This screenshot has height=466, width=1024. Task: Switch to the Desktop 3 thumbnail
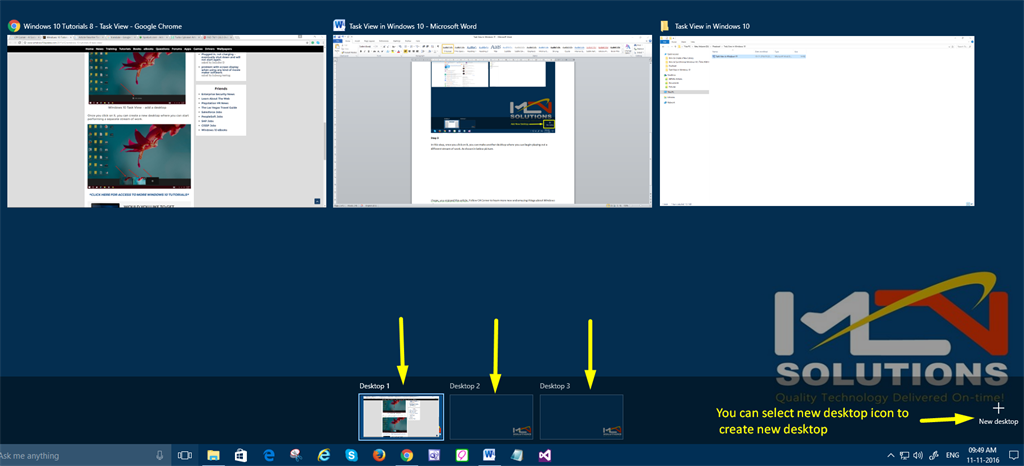point(581,417)
